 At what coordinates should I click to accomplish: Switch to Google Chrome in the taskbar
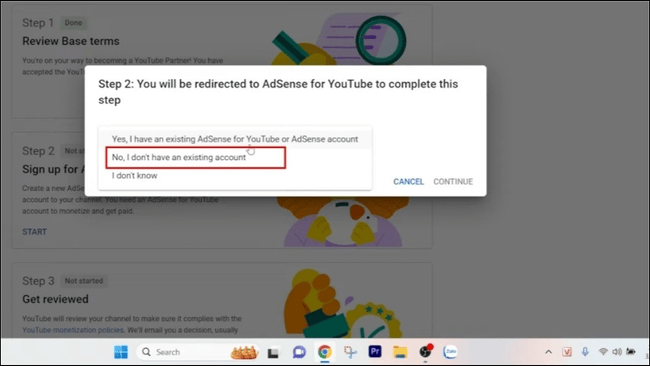(325, 352)
